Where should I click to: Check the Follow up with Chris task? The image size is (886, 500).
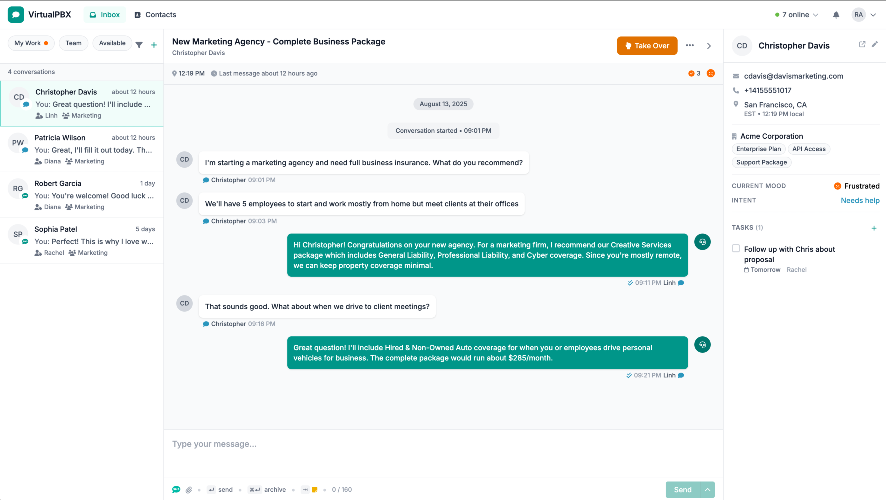coord(736,248)
